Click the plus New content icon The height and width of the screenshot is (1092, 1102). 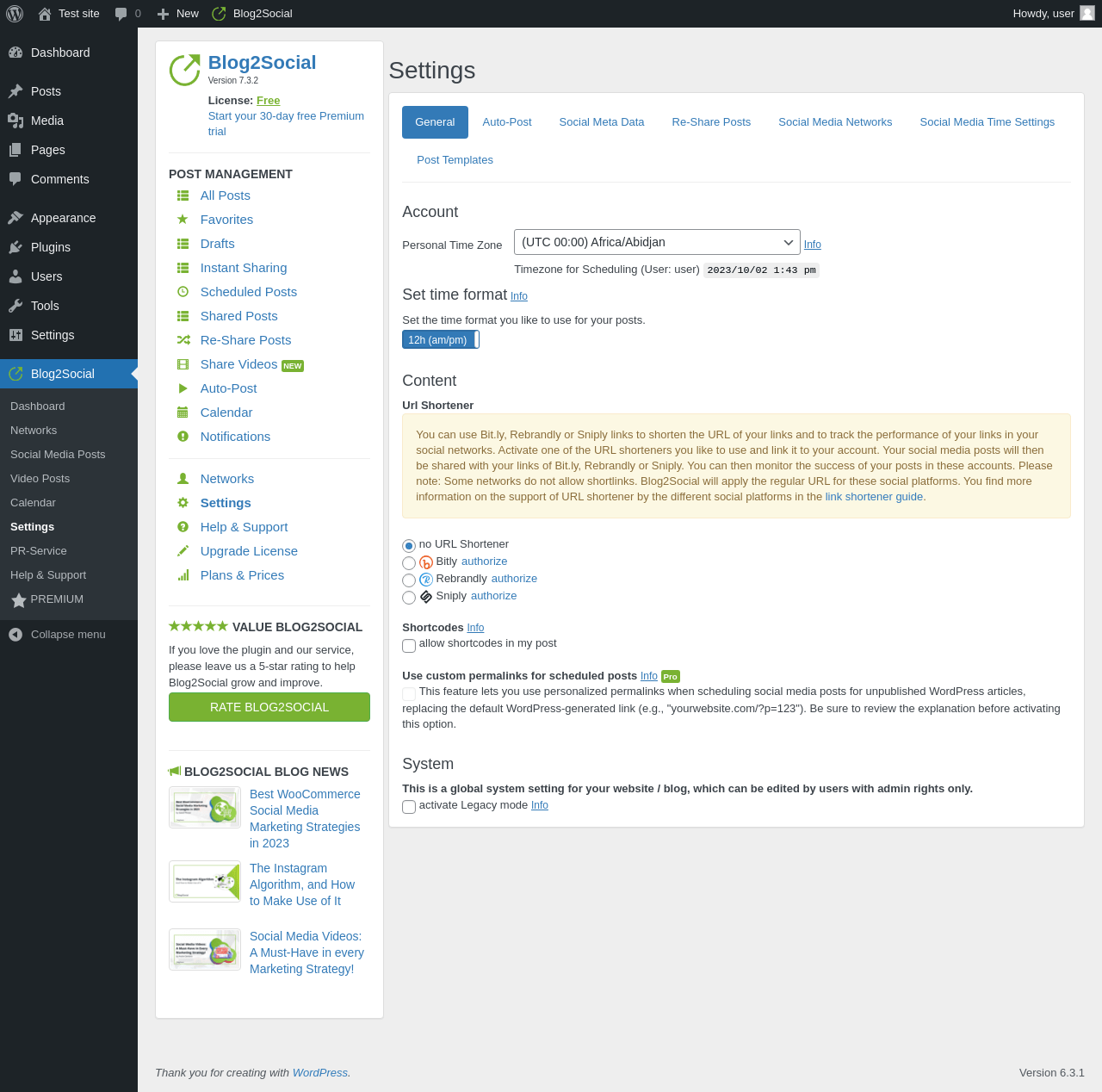pos(163,14)
